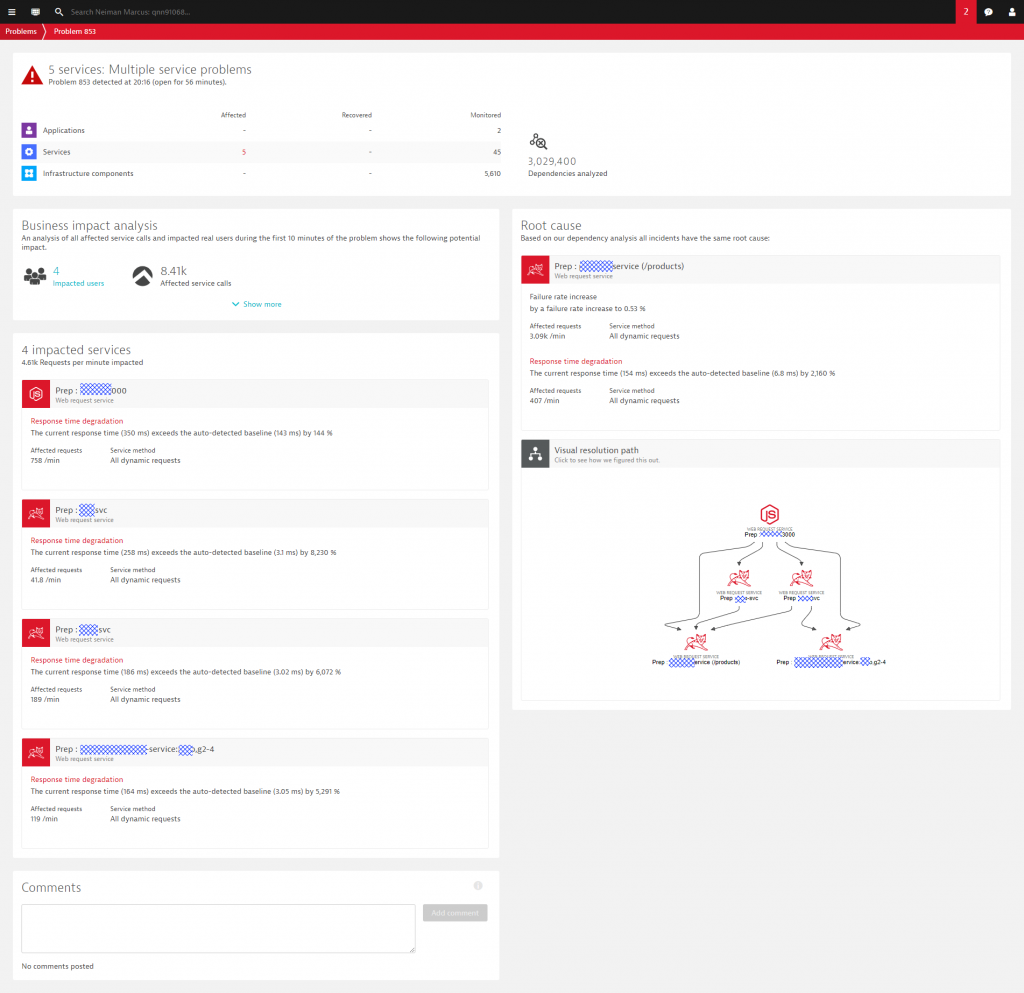This screenshot has width=1024, height=993.
Task: Click the Add comment button
Action: pos(454,912)
